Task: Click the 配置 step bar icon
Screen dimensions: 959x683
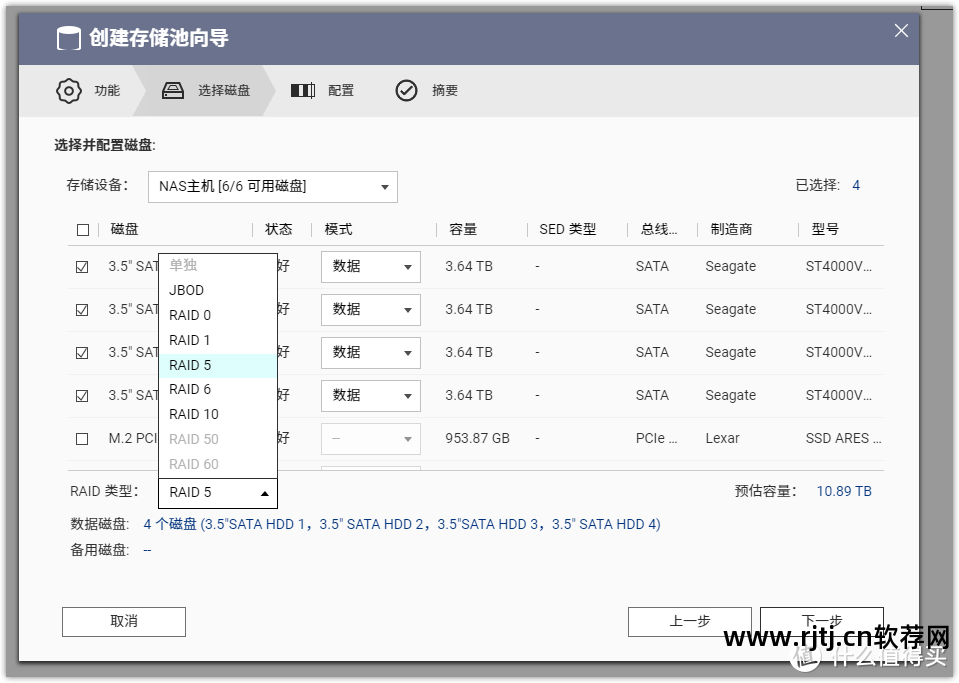Action: pos(303,90)
